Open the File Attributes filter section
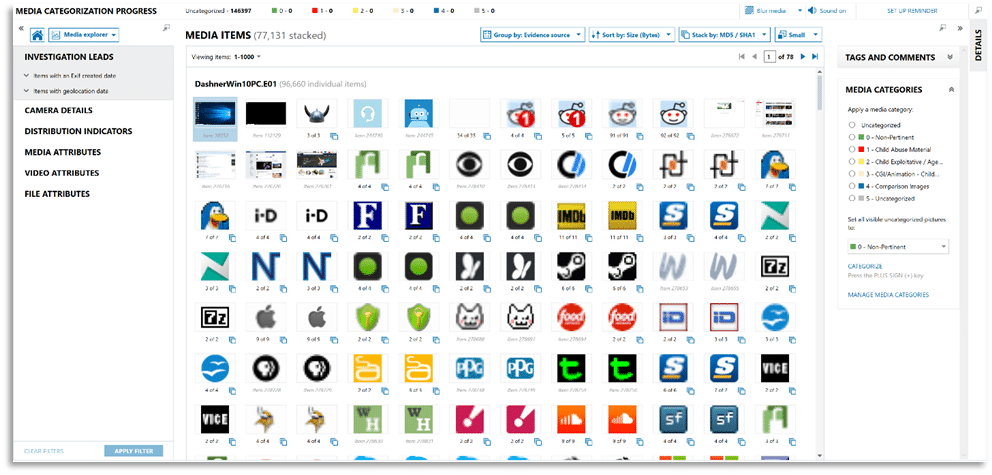Viewport: 992px width, 475px height. coord(57,194)
